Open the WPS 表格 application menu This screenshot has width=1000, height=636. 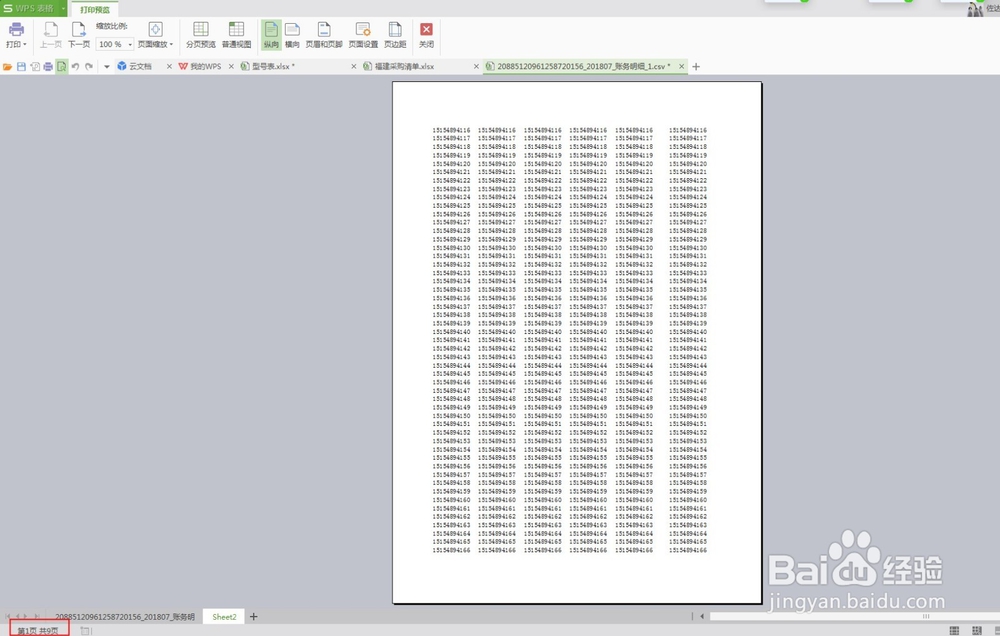[29, 8]
